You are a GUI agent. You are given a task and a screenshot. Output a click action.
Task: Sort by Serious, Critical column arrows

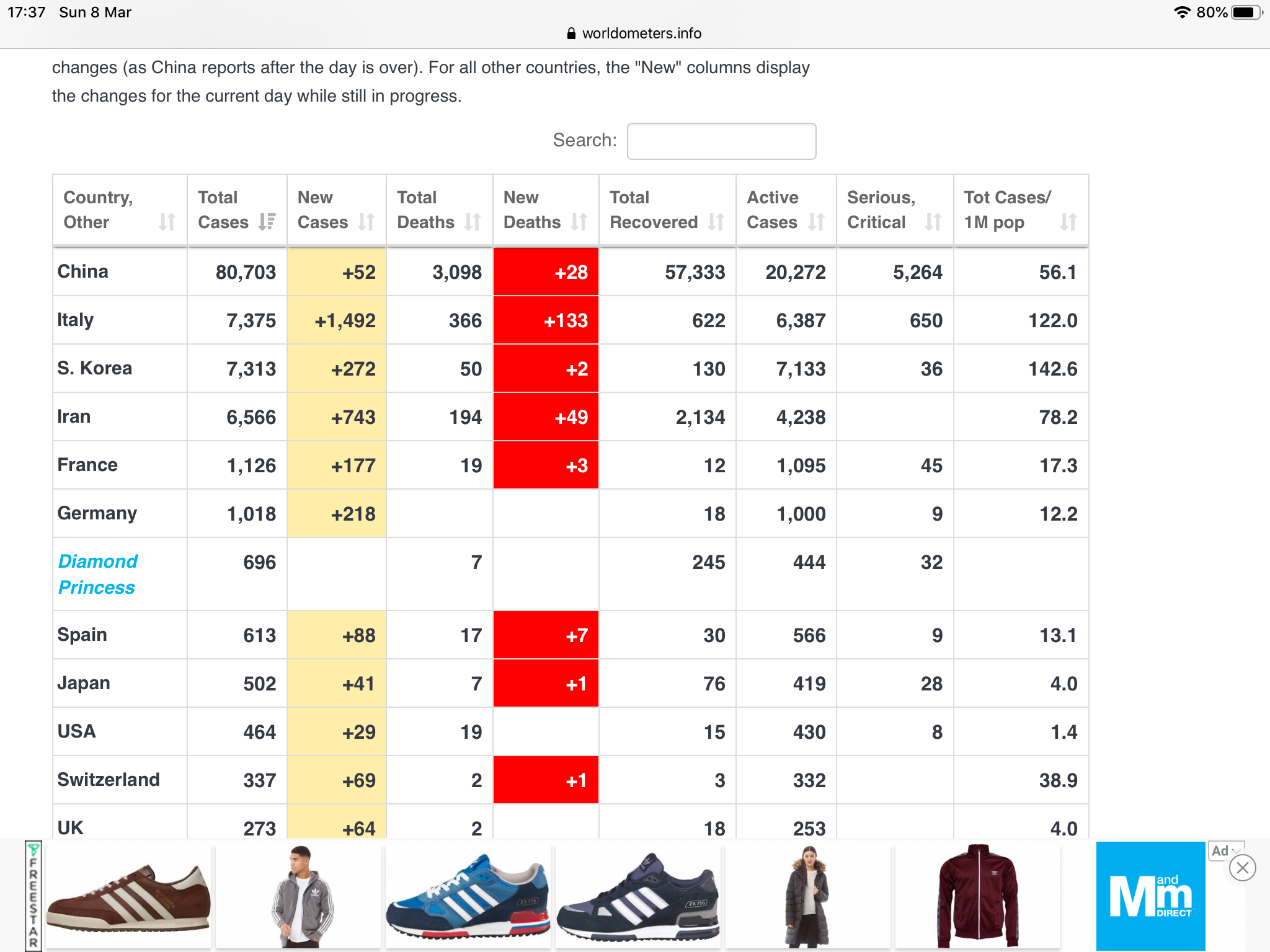pyautogui.click(x=933, y=222)
